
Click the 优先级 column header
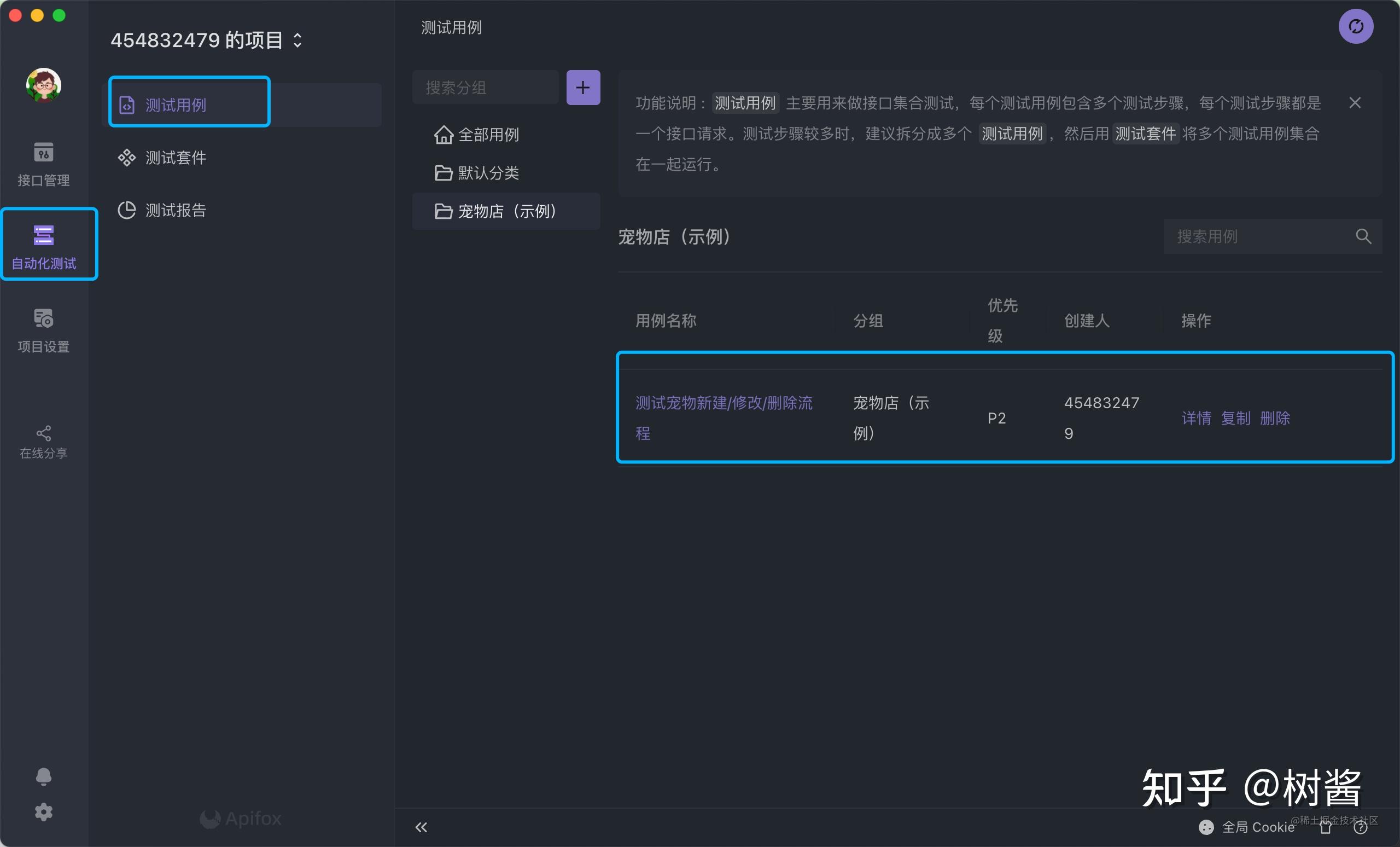click(x=1002, y=321)
